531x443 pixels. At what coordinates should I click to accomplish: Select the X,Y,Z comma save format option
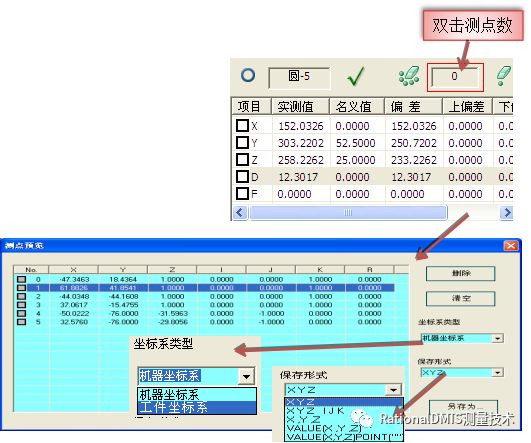(344, 419)
